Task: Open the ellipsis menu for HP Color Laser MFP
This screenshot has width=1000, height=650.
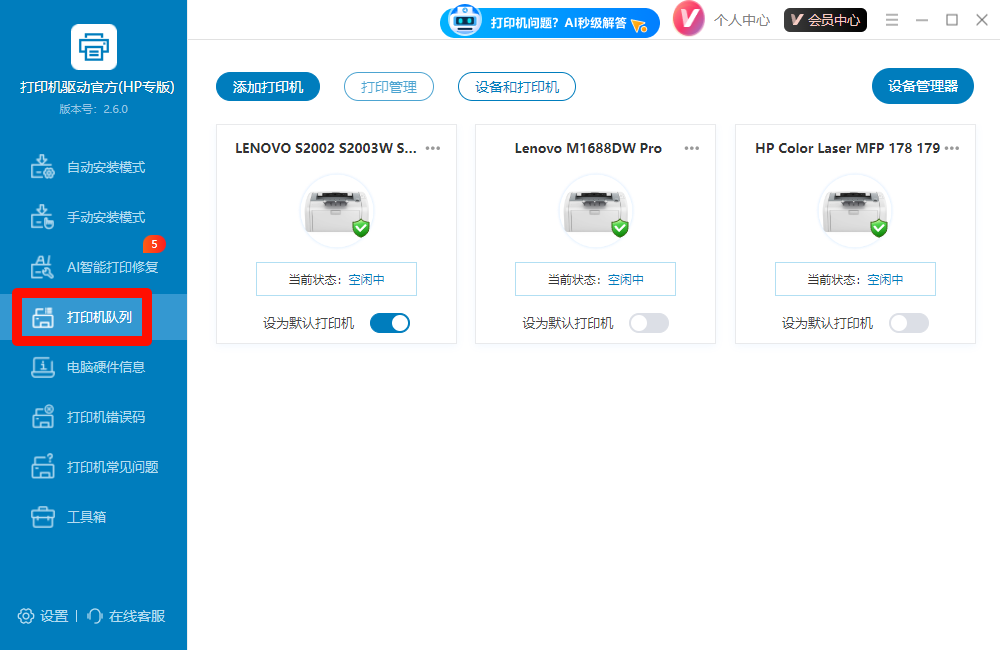Action: coord(952,148)
